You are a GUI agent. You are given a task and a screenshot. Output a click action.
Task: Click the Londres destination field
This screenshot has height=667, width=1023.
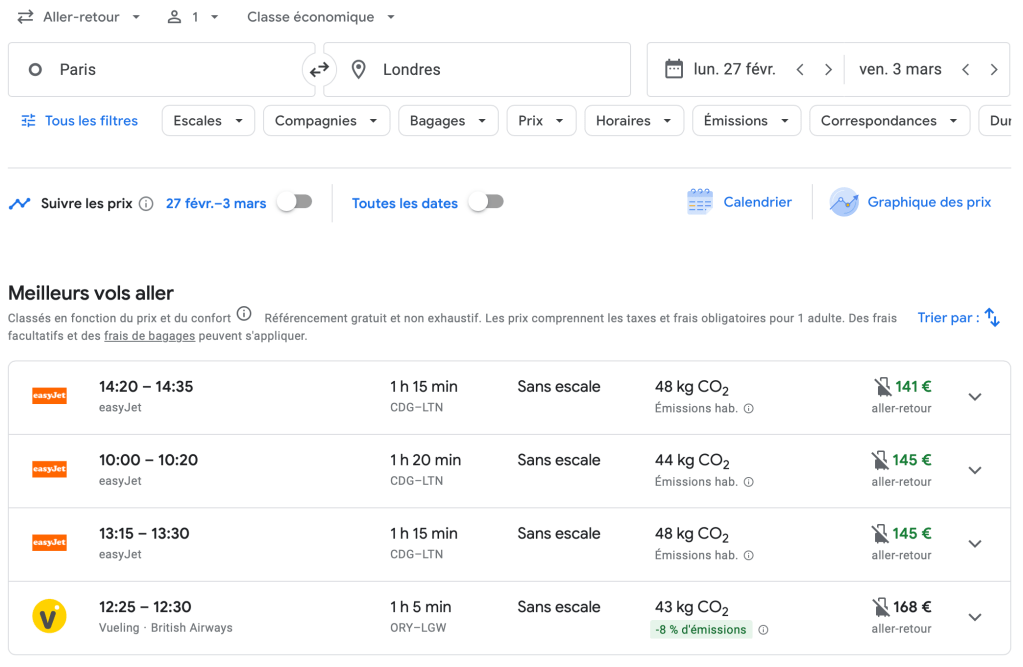click(x=480, y=70)
